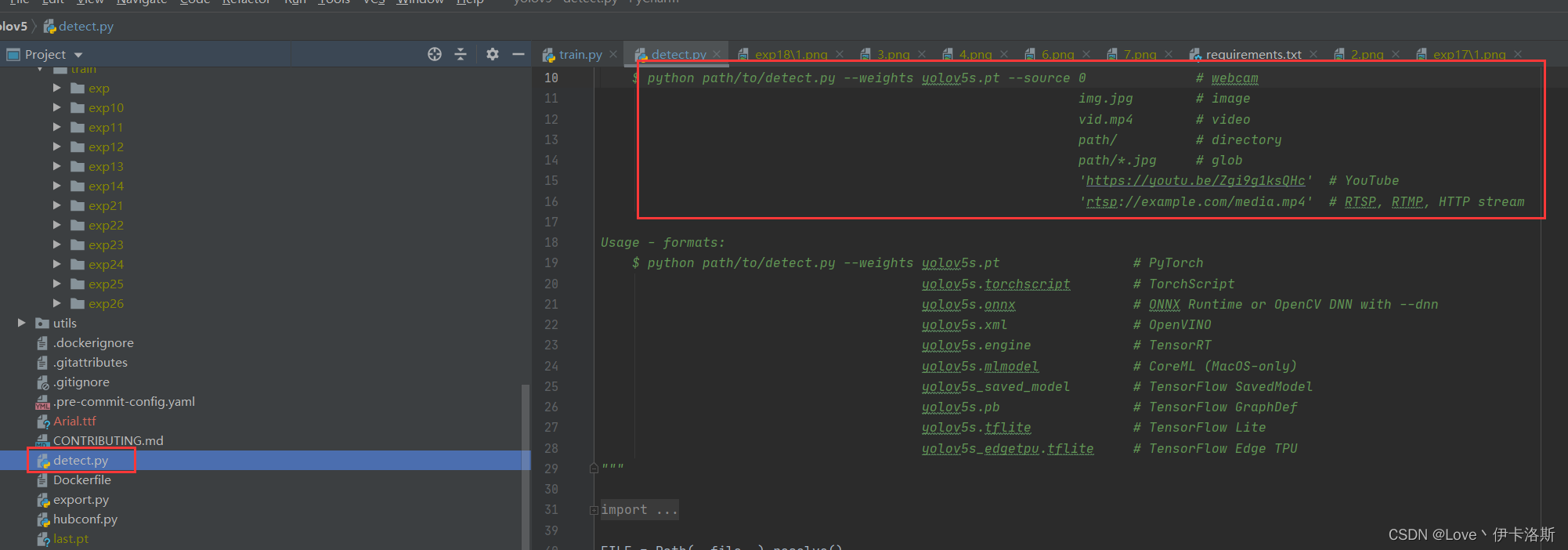This screenshot has height=550, width=1568.
Task: Select .pre-commit-config.yaml file
Action: tap(124, 401)
